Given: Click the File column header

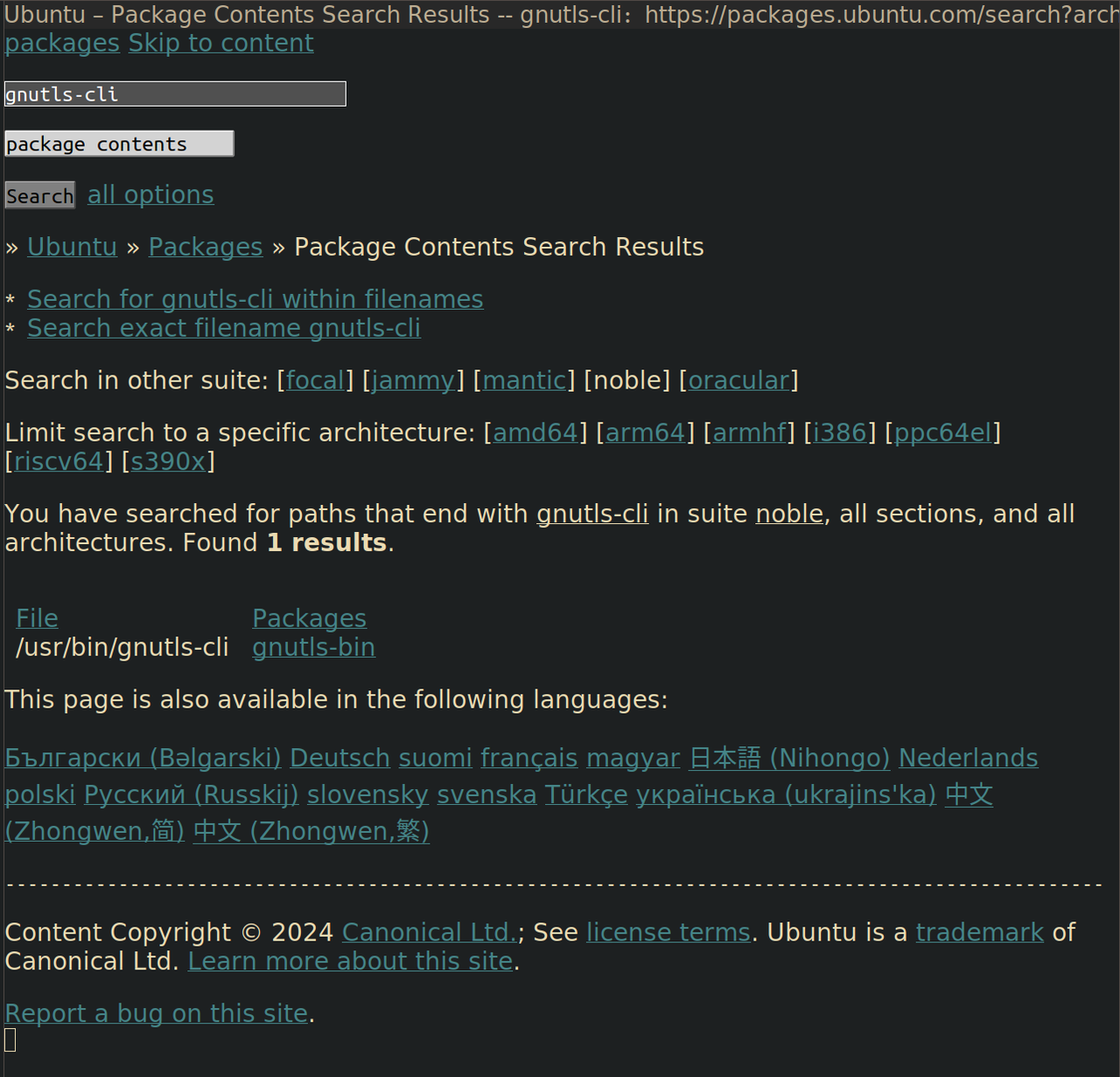Looking at the screenshot, I should (37, 619).
